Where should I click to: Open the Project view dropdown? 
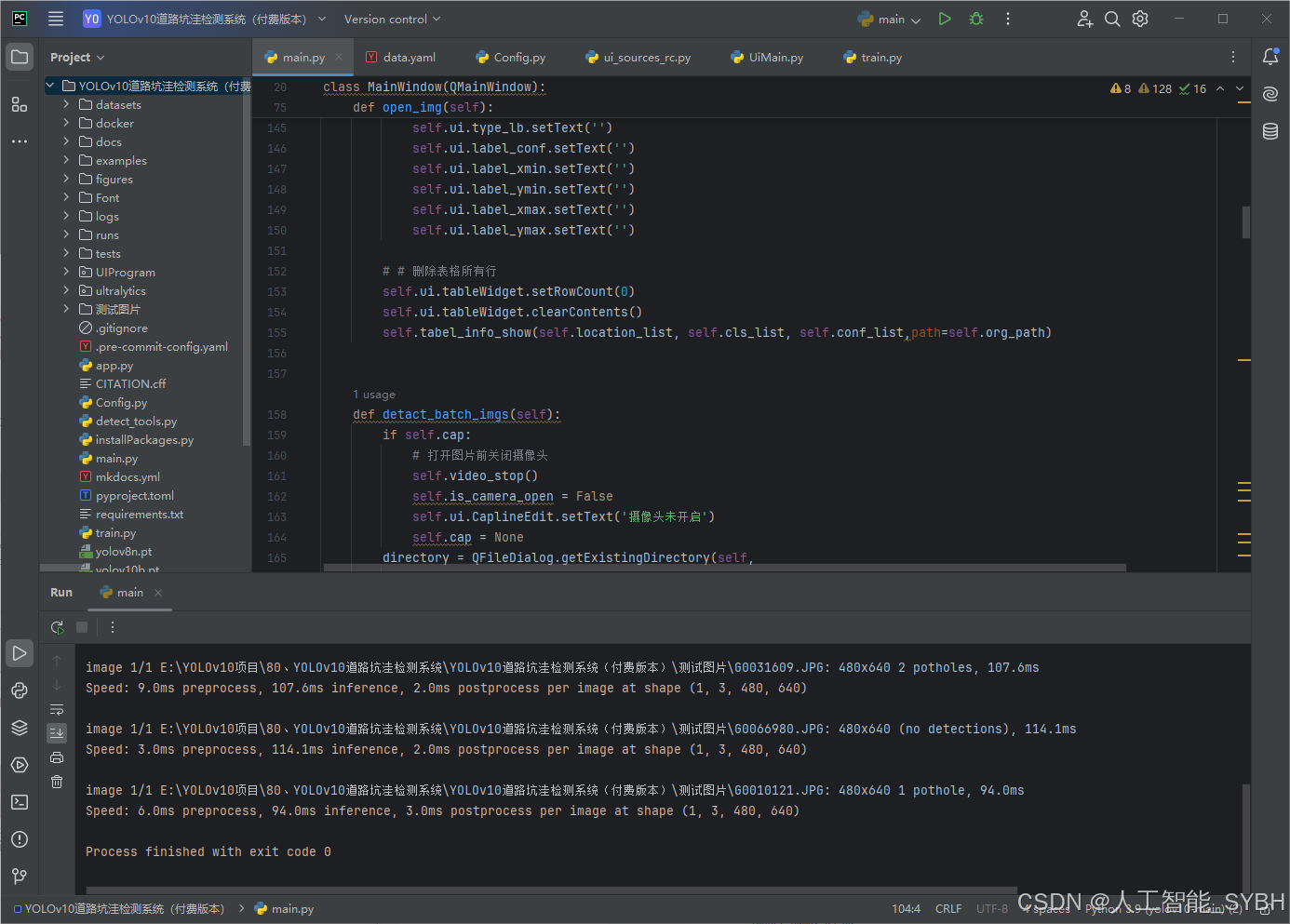tap(77, 57)
